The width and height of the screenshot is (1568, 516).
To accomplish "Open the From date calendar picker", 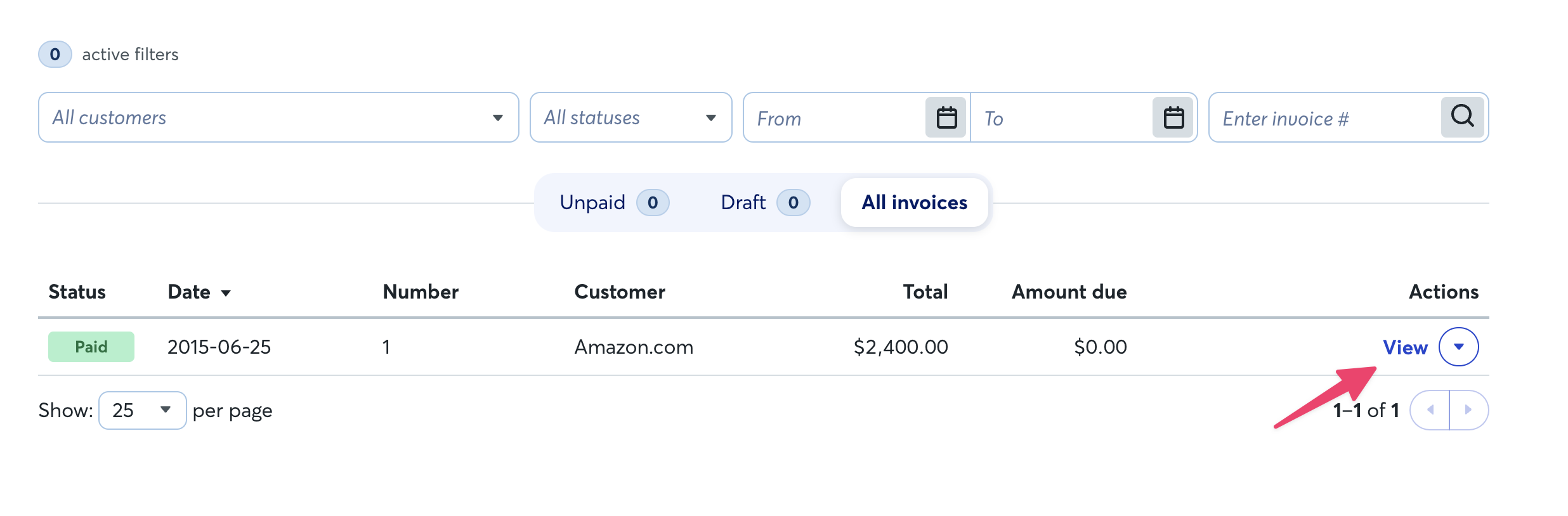I will pos(946,117).
